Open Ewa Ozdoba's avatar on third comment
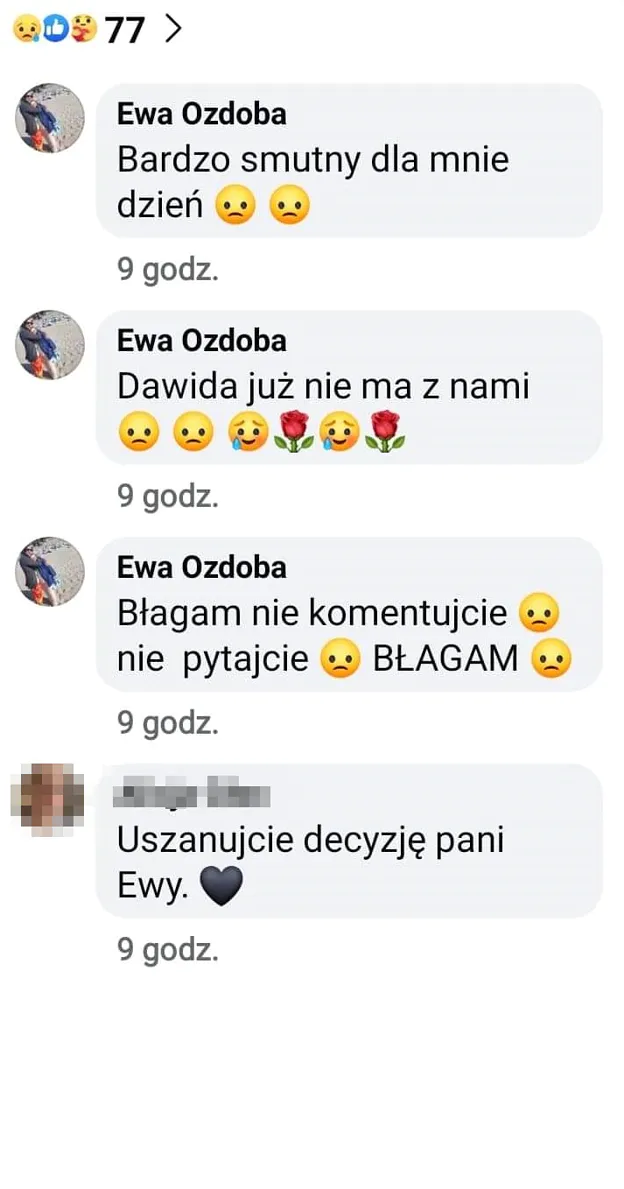624x1189 pixels. pos(50,572)
